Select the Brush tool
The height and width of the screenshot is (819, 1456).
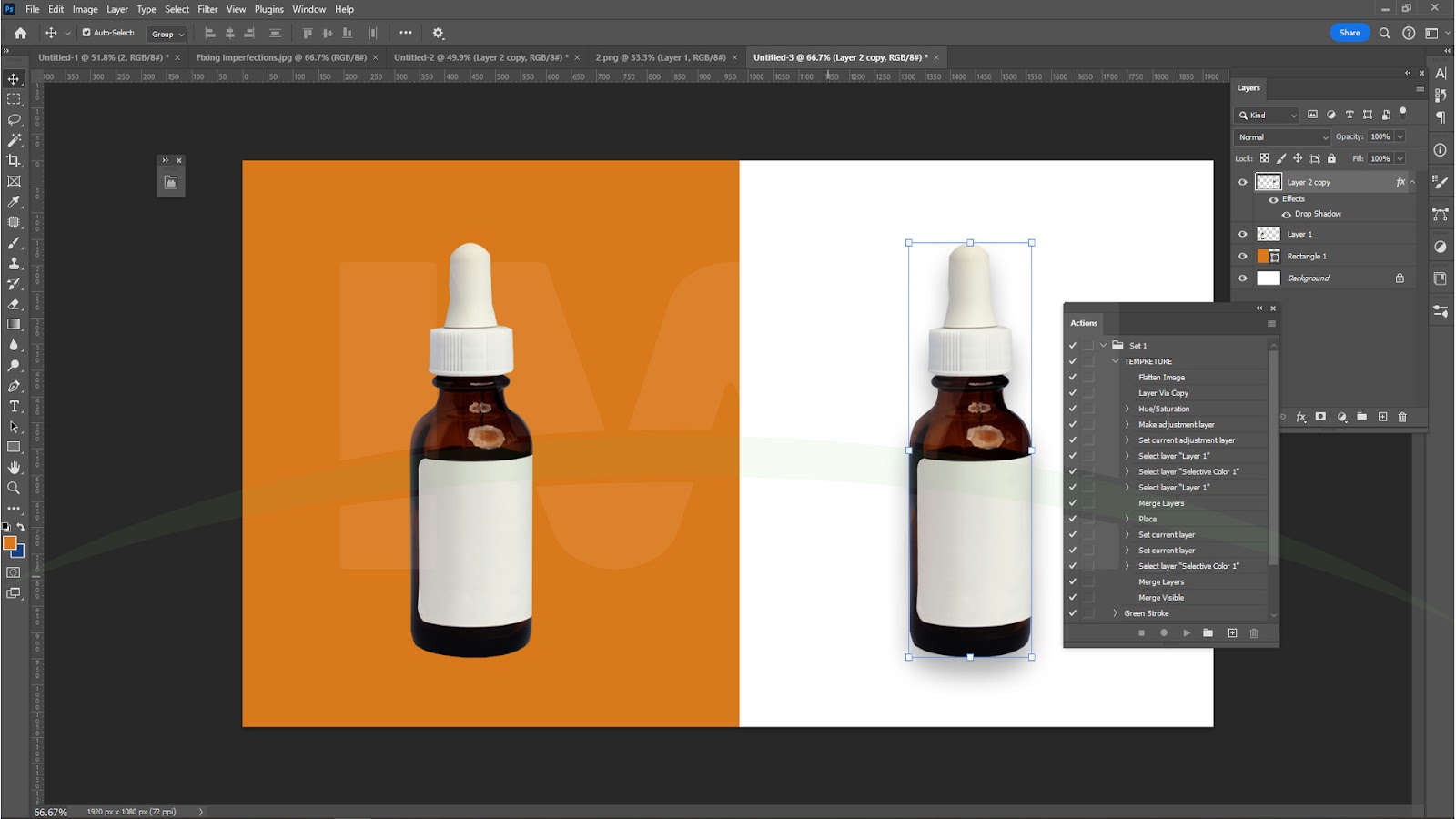coord(14,243)
